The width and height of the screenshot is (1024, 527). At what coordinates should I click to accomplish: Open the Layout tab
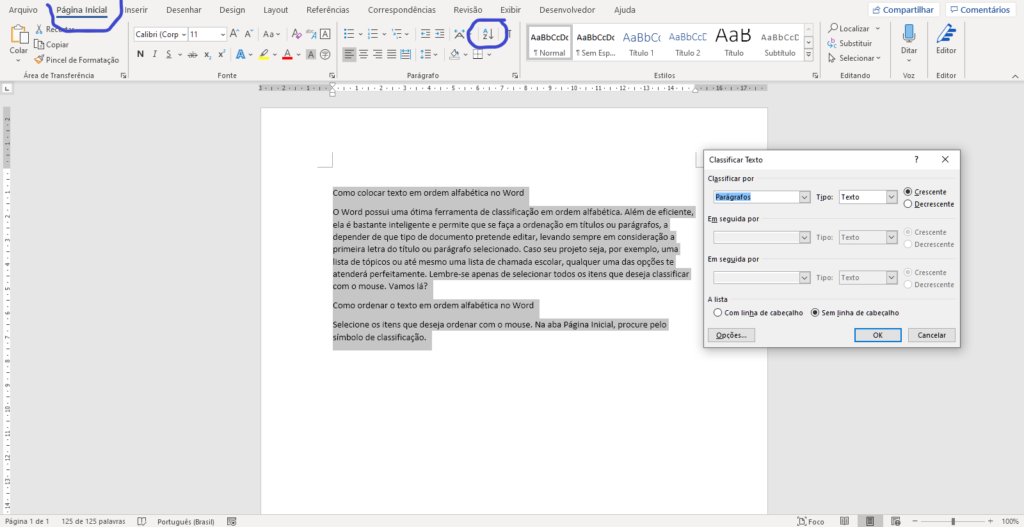point(276,10)
